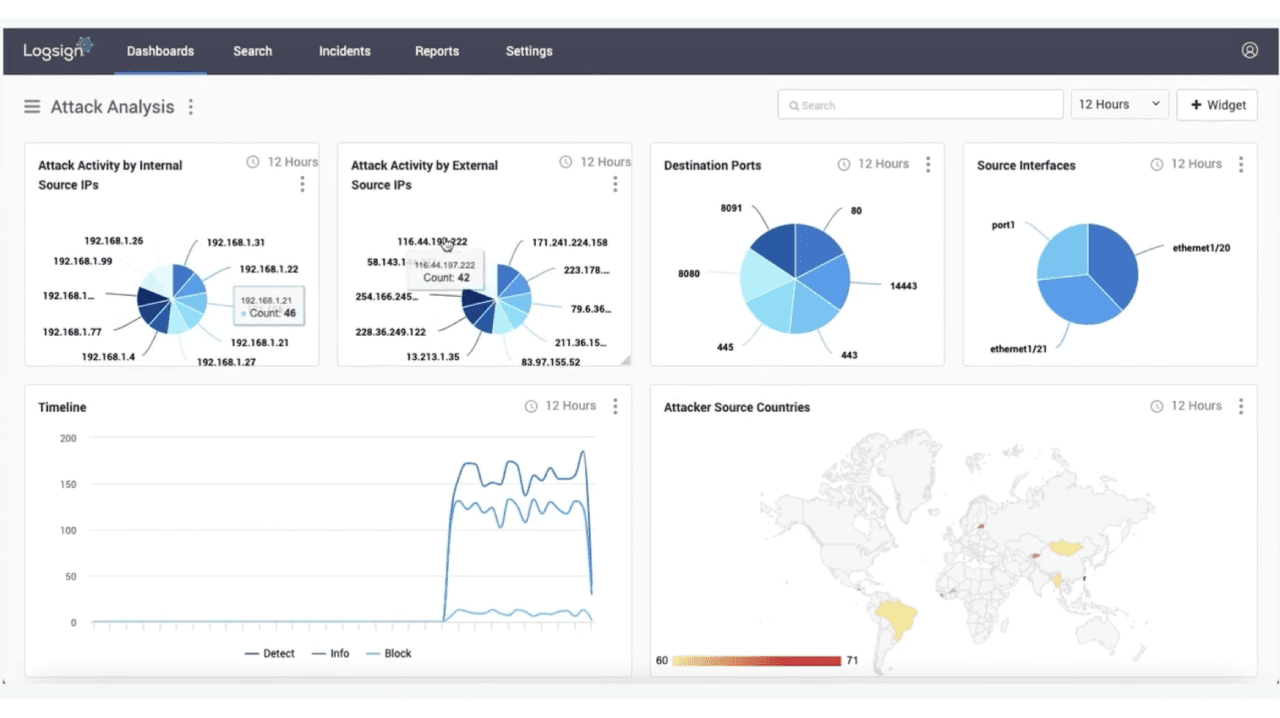
Task: Open the Search tab
Action: [x=253, y=51]
